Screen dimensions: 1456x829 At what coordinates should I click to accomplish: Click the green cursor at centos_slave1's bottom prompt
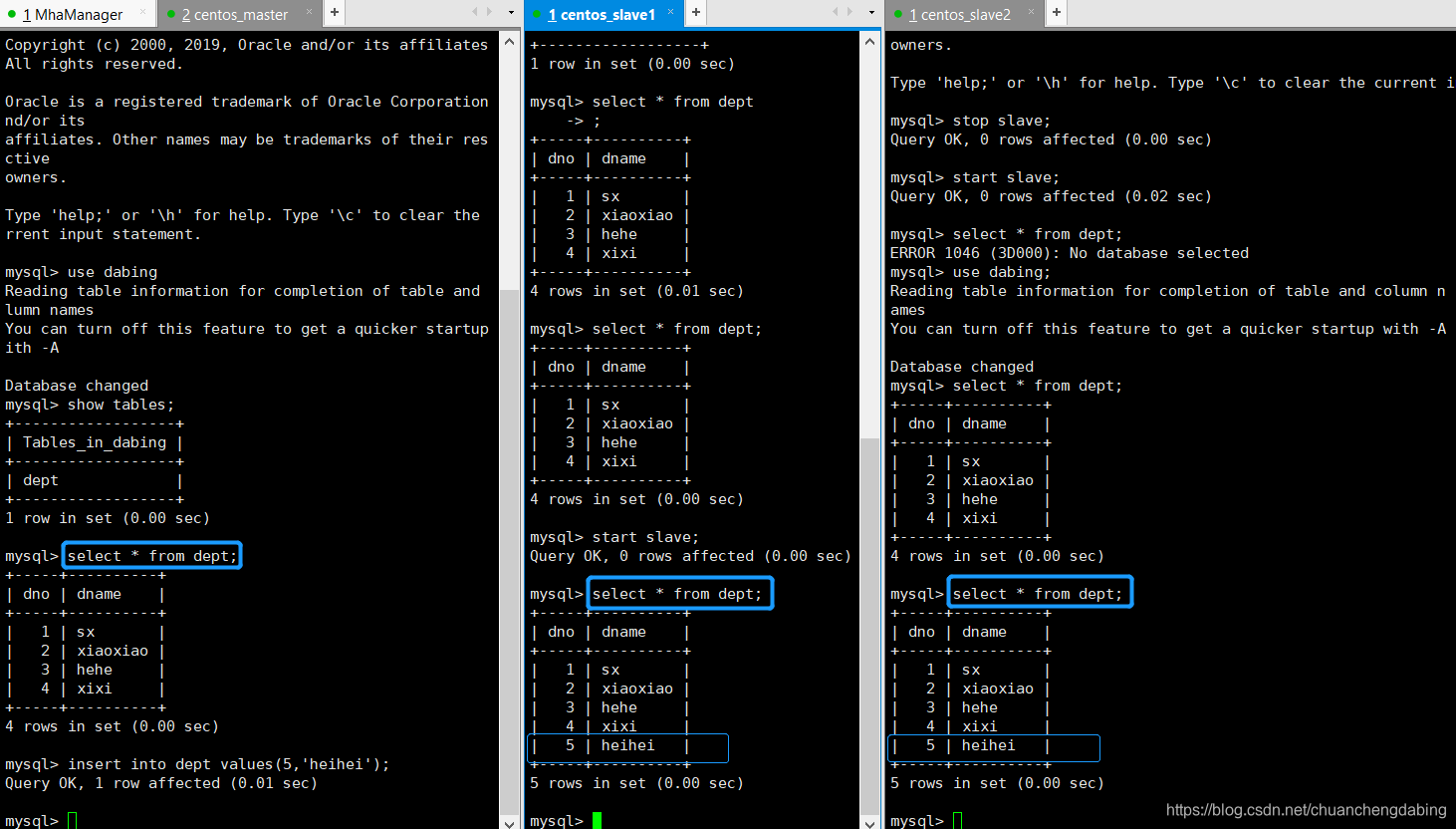[x=597, y=821]
